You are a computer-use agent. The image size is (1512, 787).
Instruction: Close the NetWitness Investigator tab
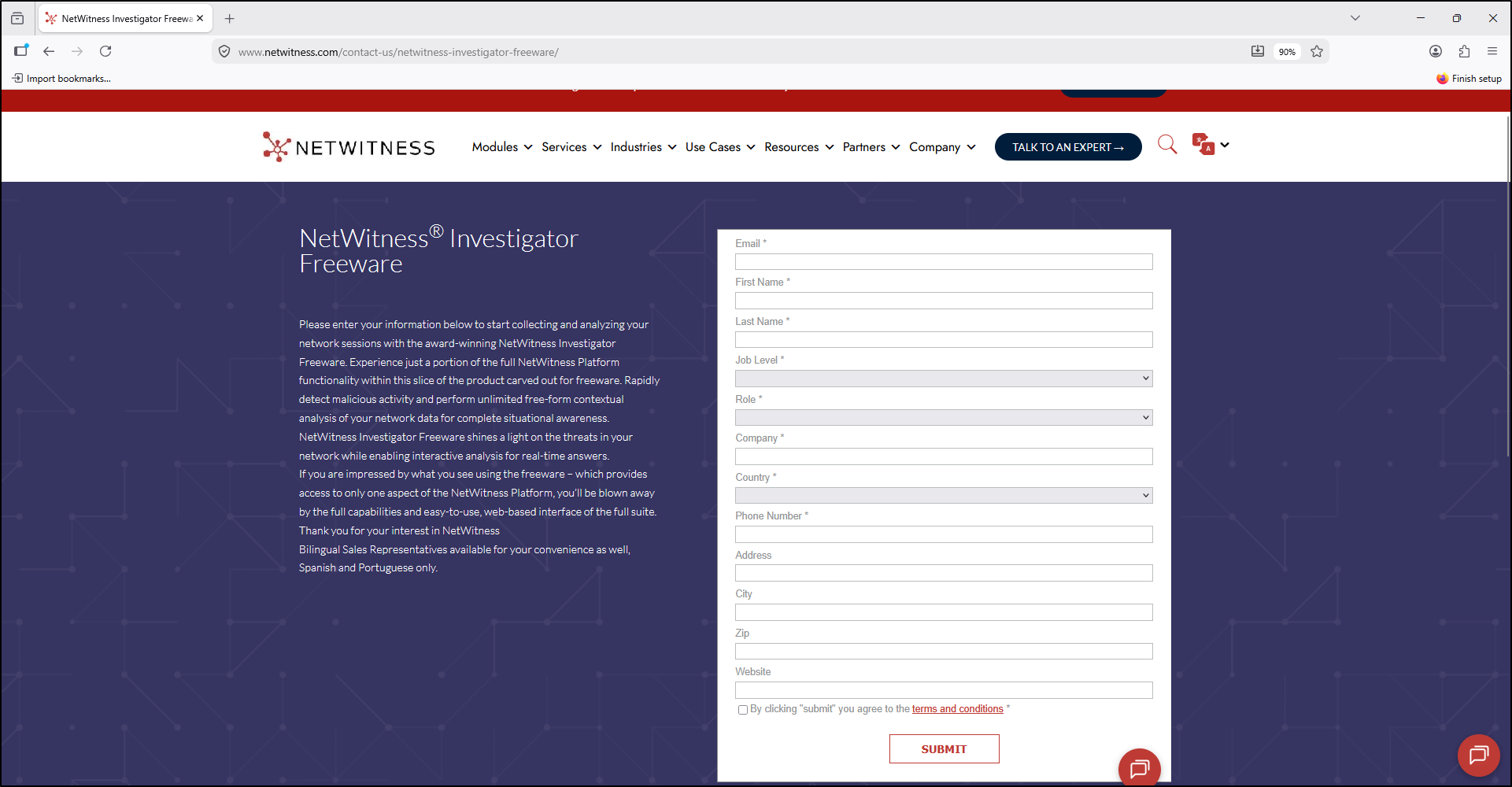(x=200, y=18)
